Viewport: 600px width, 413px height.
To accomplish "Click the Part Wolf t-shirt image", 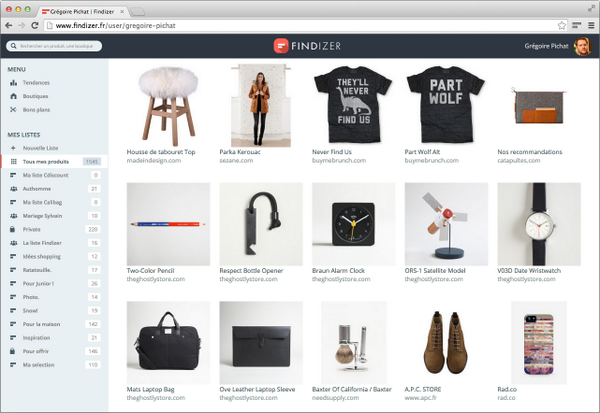I will [x=446, y=104].
